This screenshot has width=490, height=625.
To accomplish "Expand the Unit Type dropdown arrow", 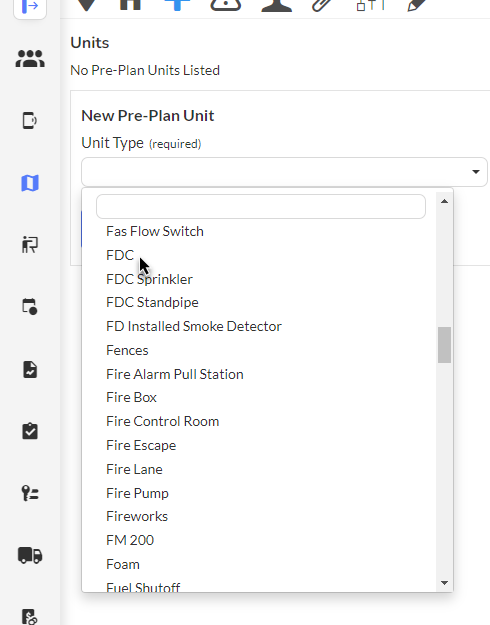I will tap(476, 172).
